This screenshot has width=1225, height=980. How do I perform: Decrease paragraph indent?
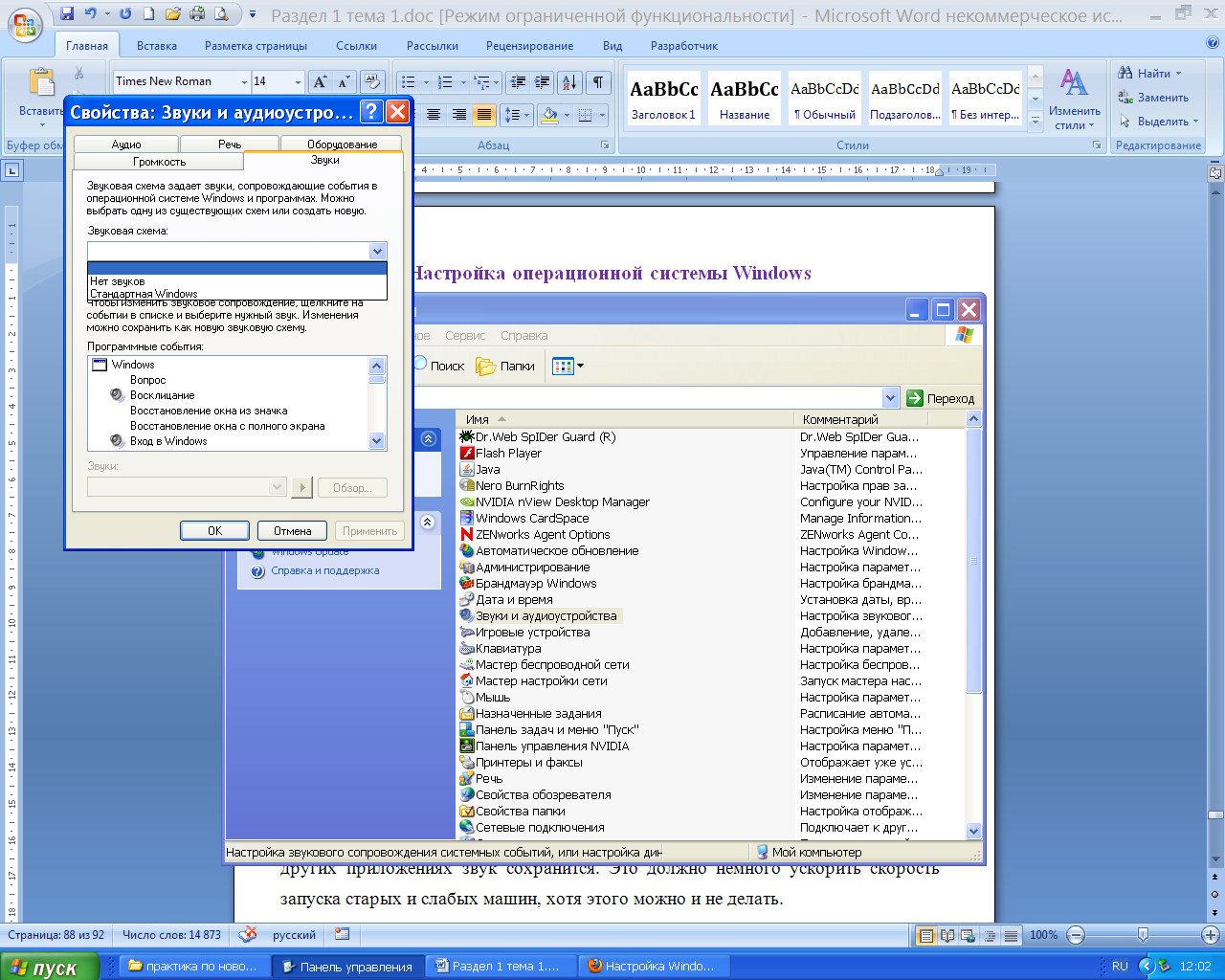[518, 82]
